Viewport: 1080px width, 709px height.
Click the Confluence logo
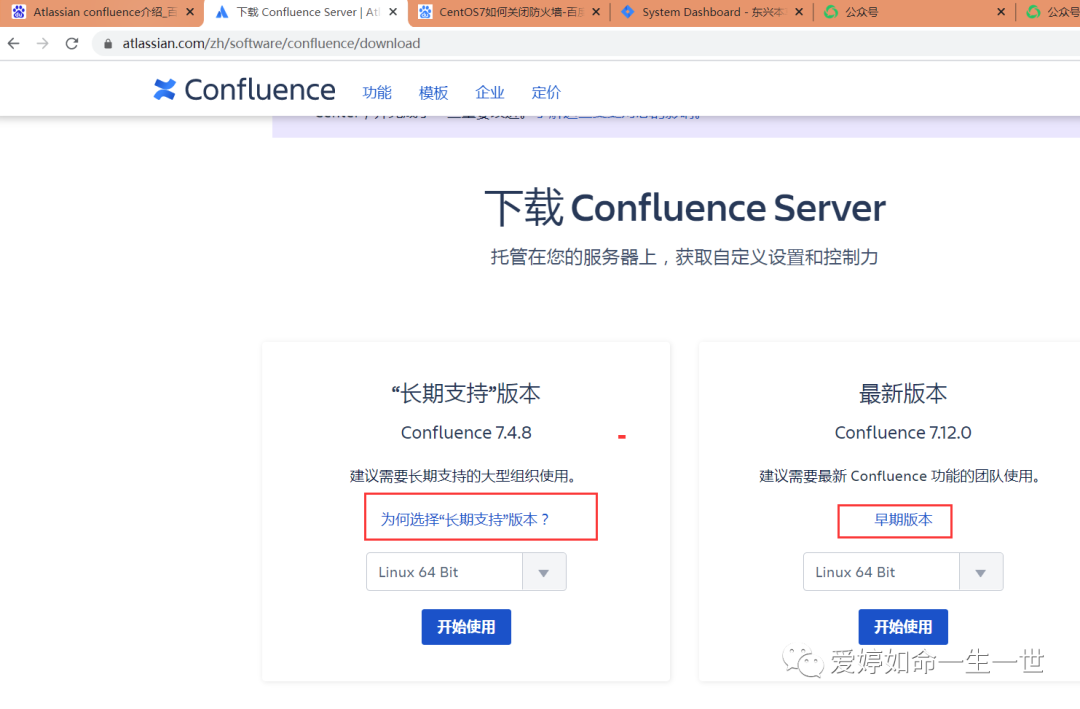point(244,90)
